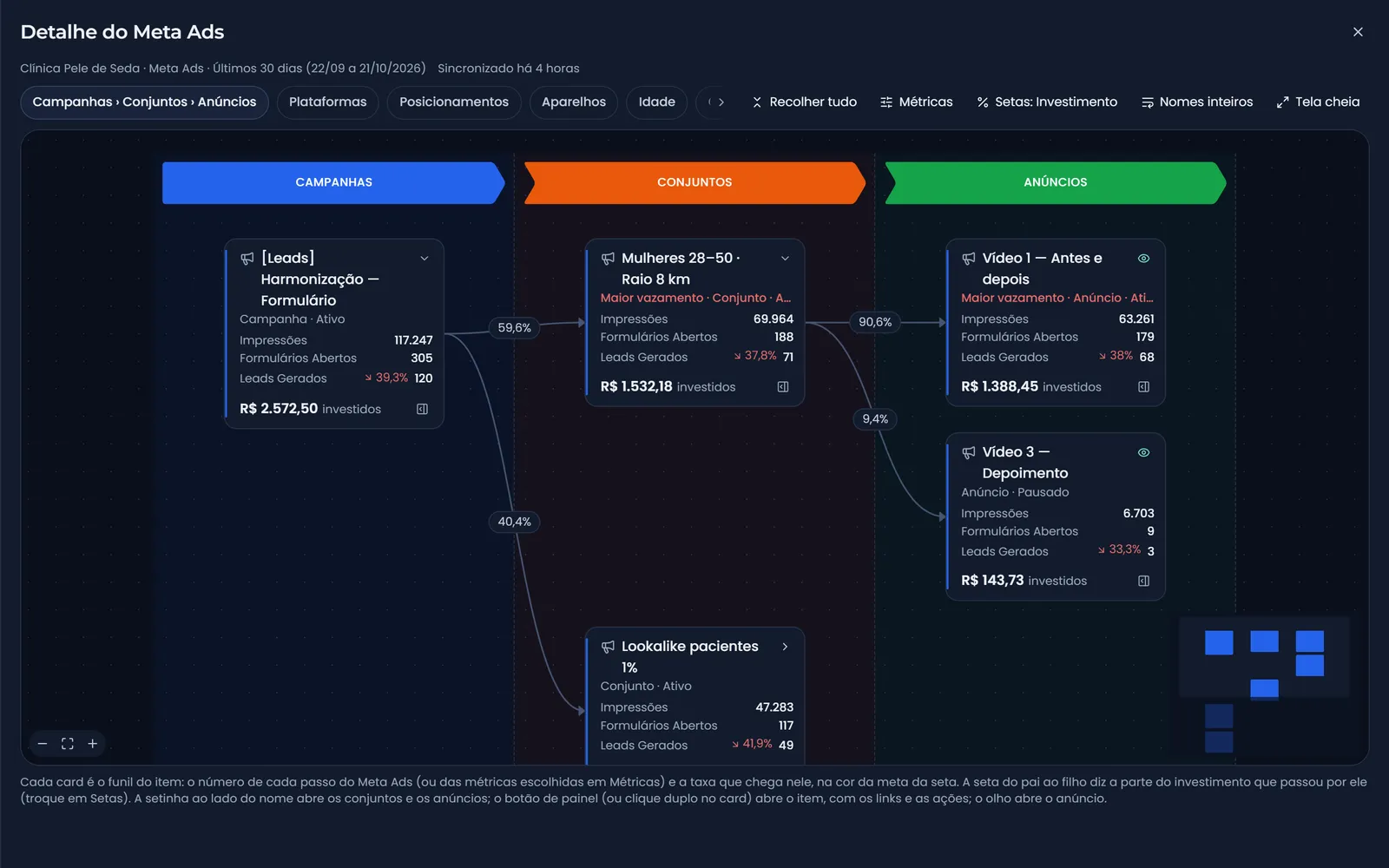Viewport: 1389px width, 868px height.
Task: Toggle Tela cheia mode
Action: pos(1318,102)
